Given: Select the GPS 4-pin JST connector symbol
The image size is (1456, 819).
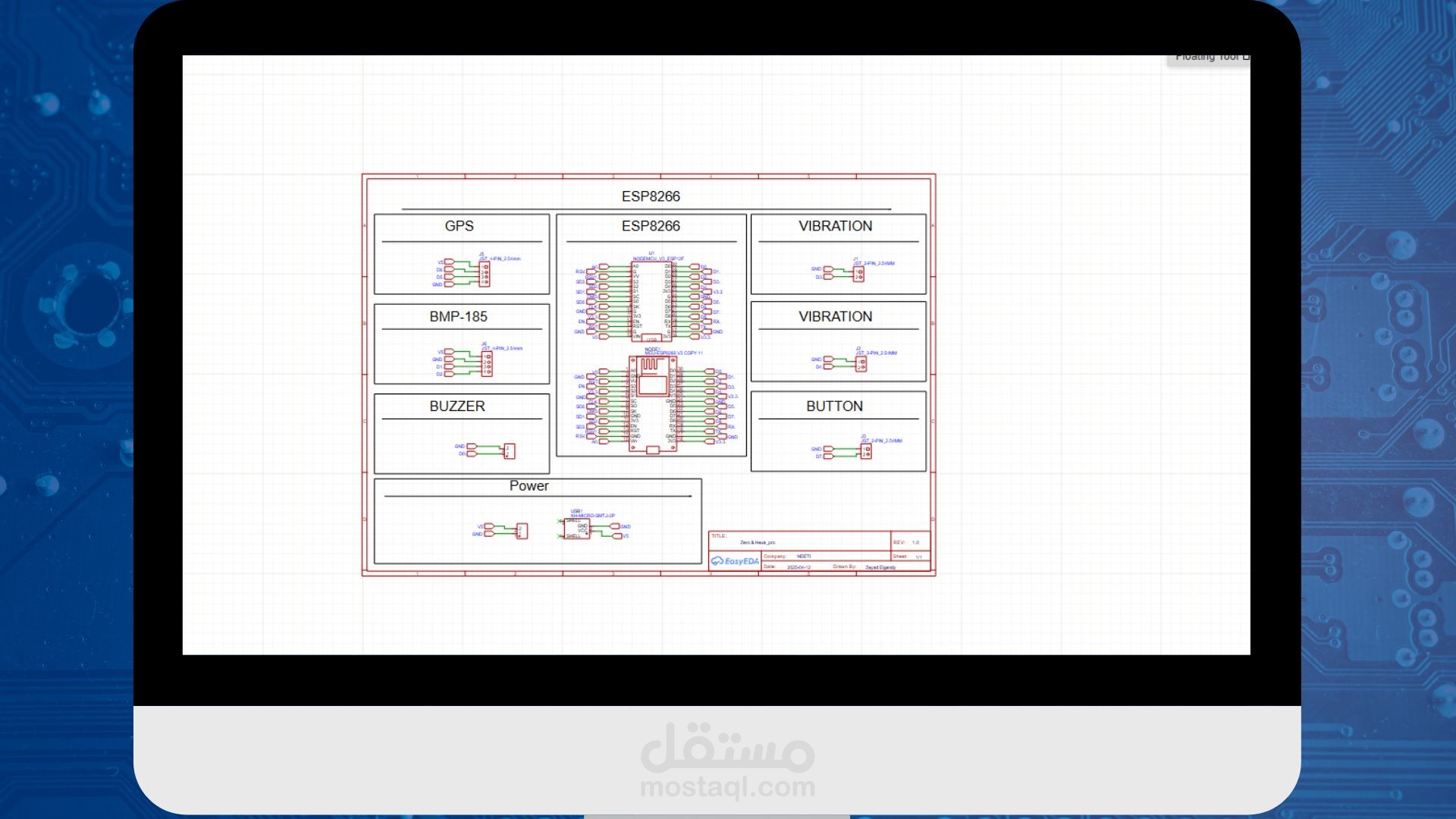Looking at the screenshot, I should [484, 275].
